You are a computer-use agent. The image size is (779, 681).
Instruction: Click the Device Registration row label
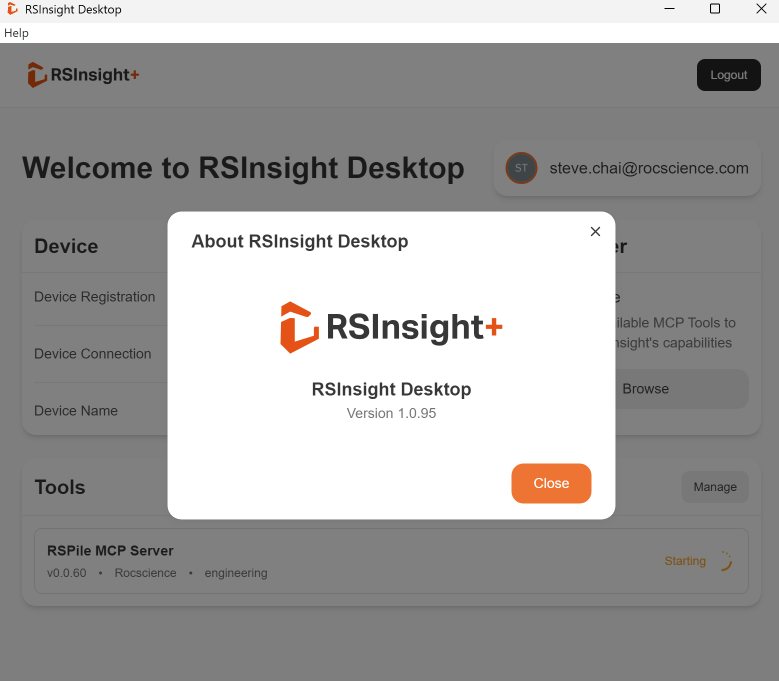[x=94, y=297]
